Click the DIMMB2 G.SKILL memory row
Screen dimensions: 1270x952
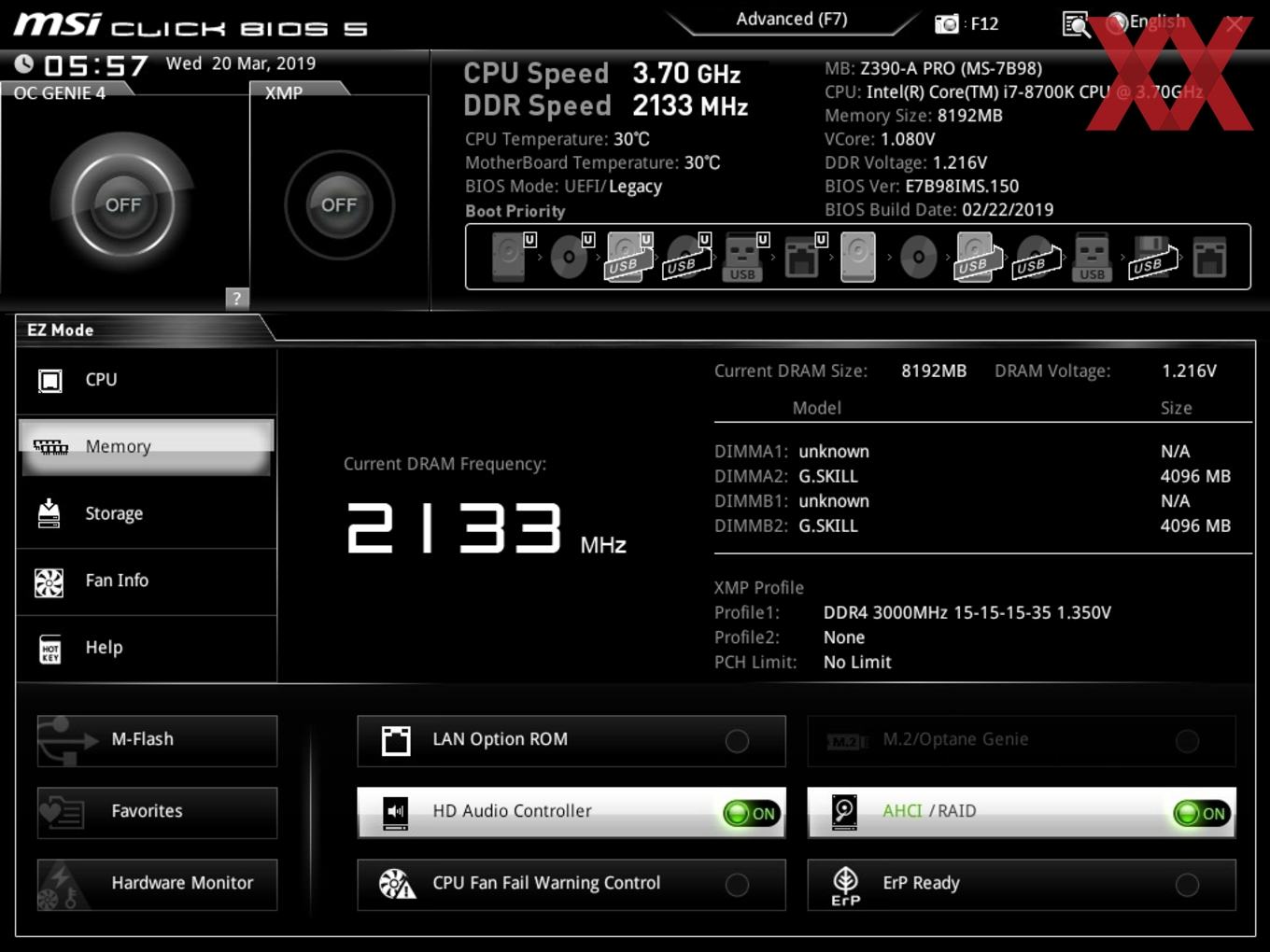point(973,526)
